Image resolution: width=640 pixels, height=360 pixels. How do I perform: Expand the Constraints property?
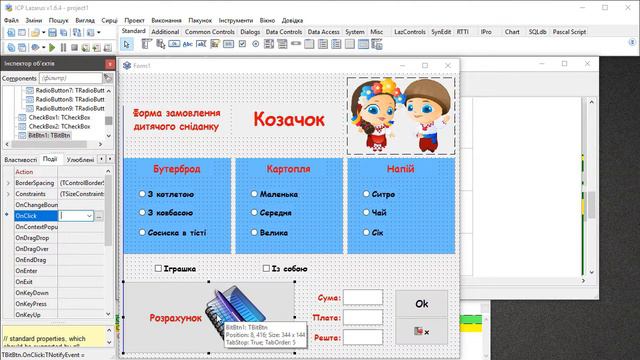[8, 194]
